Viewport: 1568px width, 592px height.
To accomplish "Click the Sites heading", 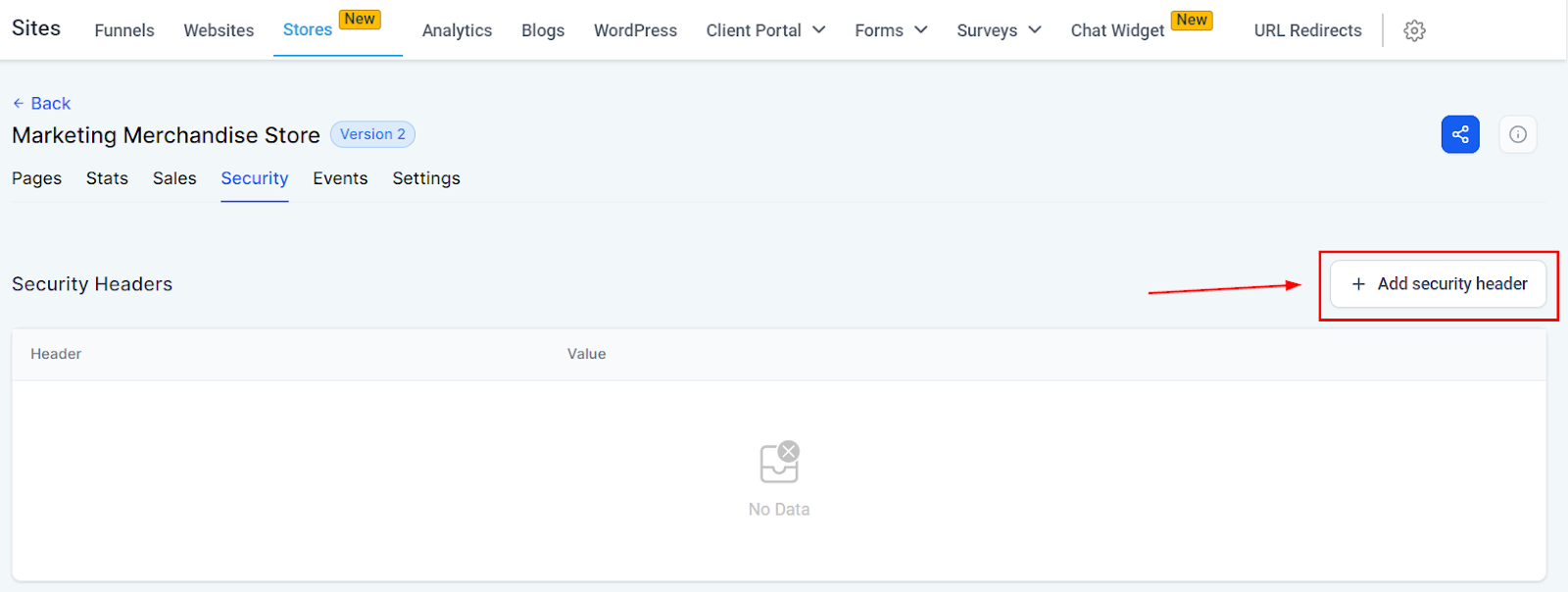I will coord(36,28).
